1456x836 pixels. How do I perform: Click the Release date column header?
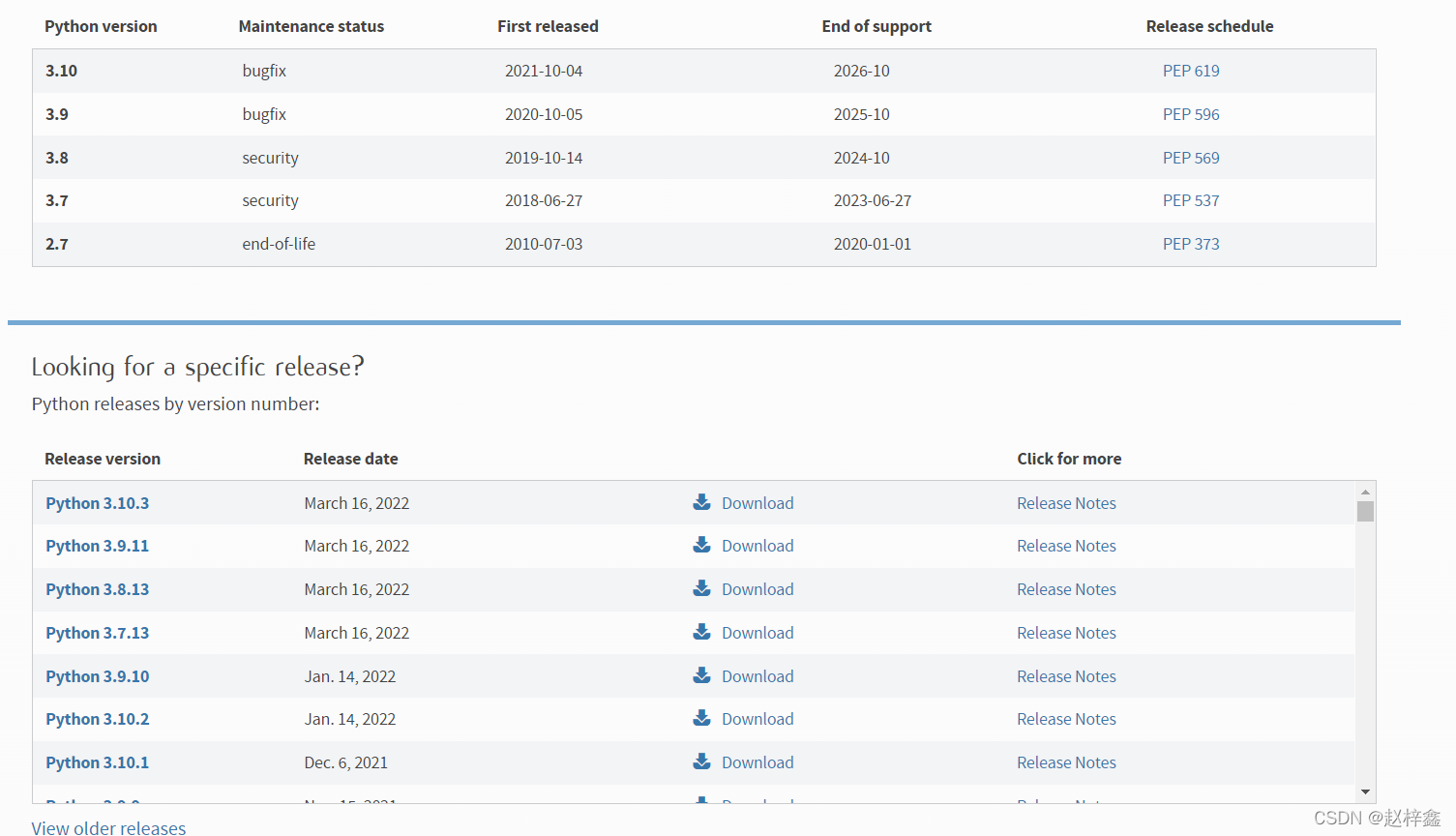tap(350, 459)
